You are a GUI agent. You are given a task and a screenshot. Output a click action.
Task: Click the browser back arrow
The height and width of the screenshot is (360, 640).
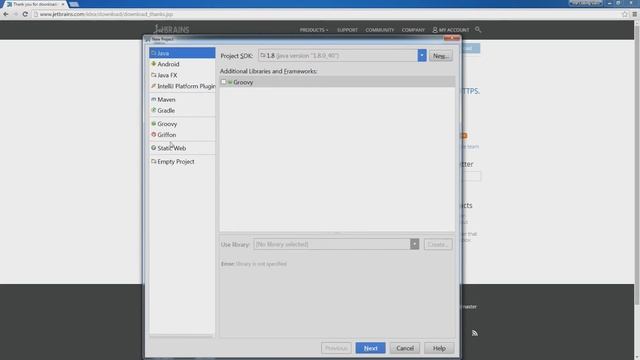pos(6,14)
